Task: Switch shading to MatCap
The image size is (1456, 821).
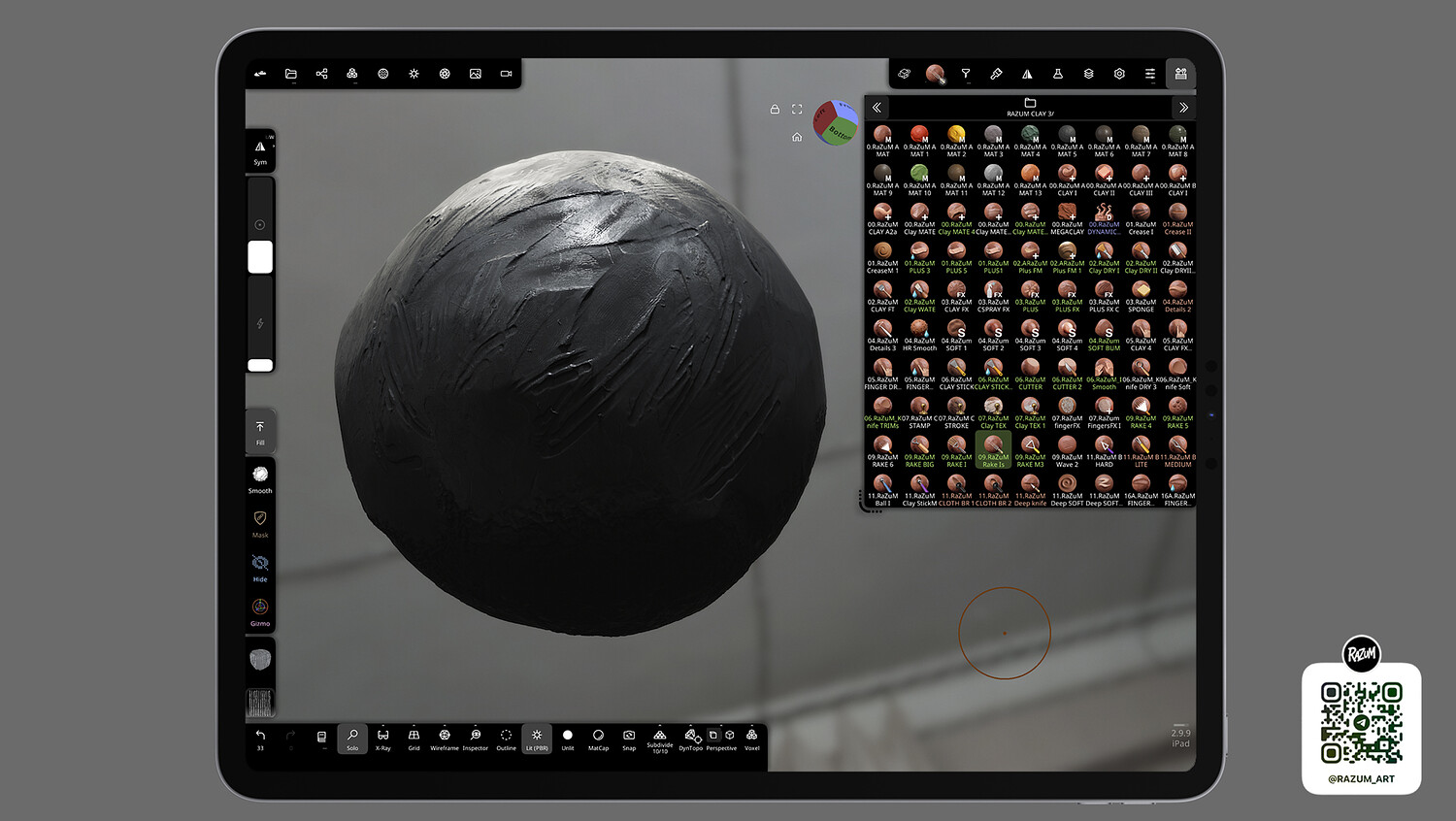Action: click(x=598, y=739)
